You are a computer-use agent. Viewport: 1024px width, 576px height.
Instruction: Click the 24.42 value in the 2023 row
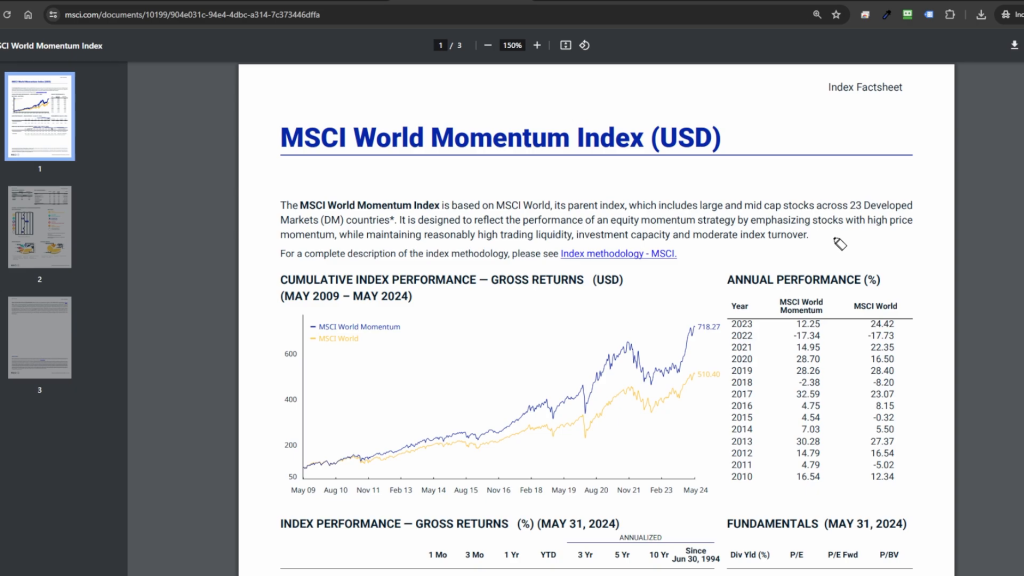(x=882, y=324)
